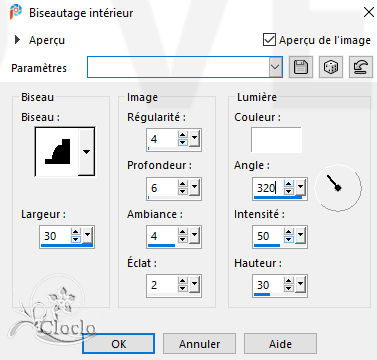Open the Biseau shape dropdown arrow

(x=86, y=152)
